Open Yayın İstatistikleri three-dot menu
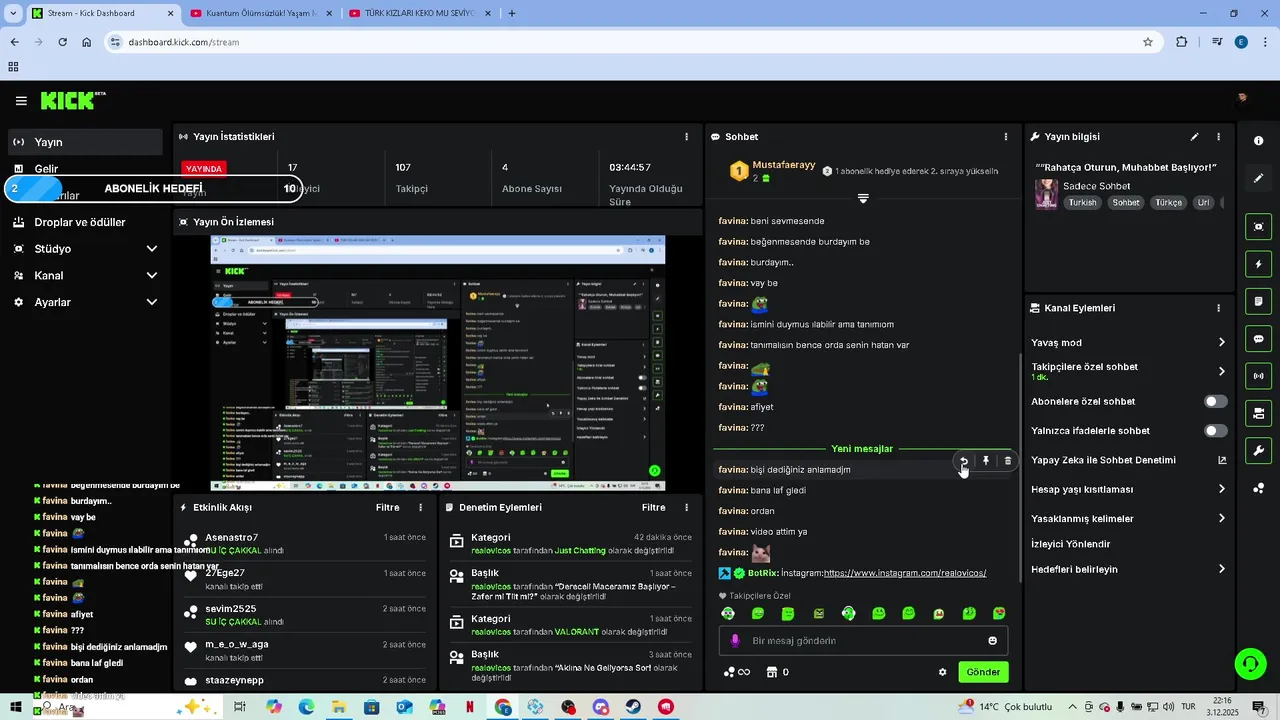The image size is (1280, 720). coord(686,137)
